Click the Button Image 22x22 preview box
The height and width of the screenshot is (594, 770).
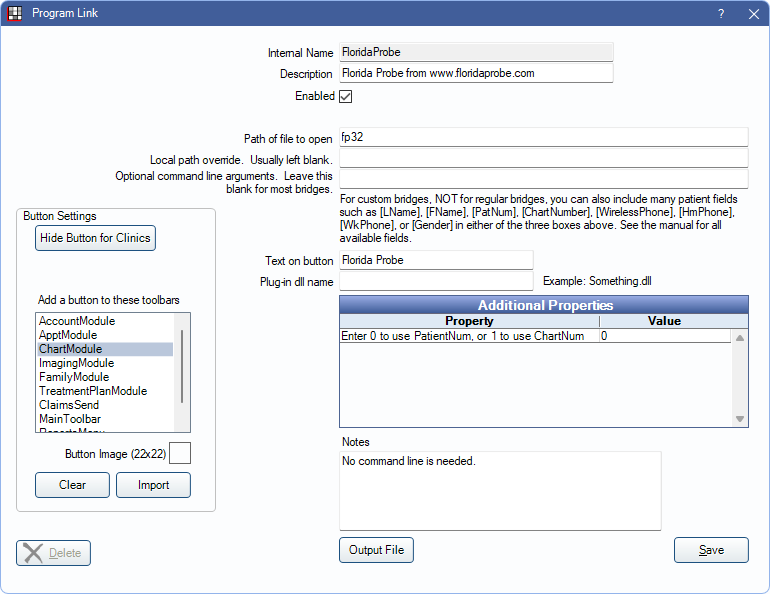pyautogui.click(x=180, y=454)
